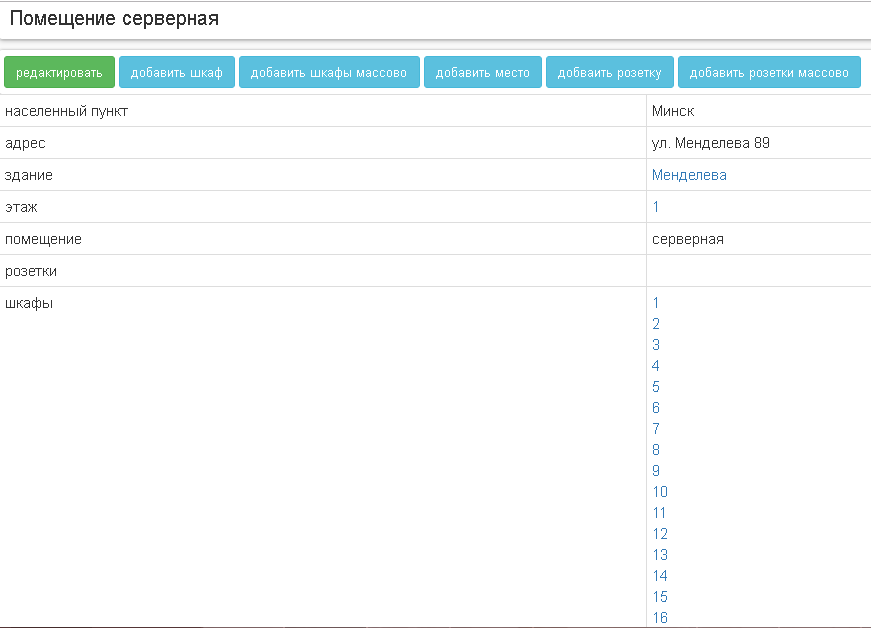Click the шкафы label
The height and width of the screenshot is (628, 871).
coord(29,303)
